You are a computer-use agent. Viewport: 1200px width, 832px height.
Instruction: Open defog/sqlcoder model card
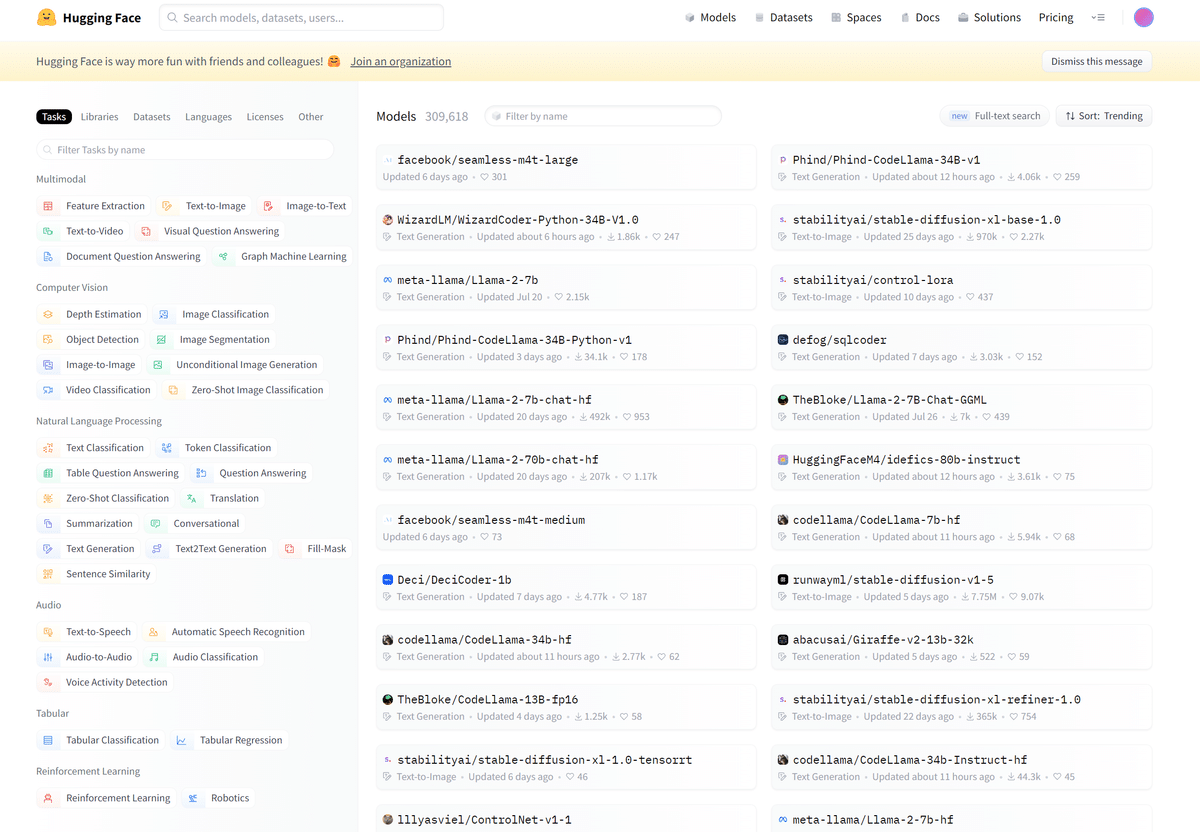click(961, 347)
